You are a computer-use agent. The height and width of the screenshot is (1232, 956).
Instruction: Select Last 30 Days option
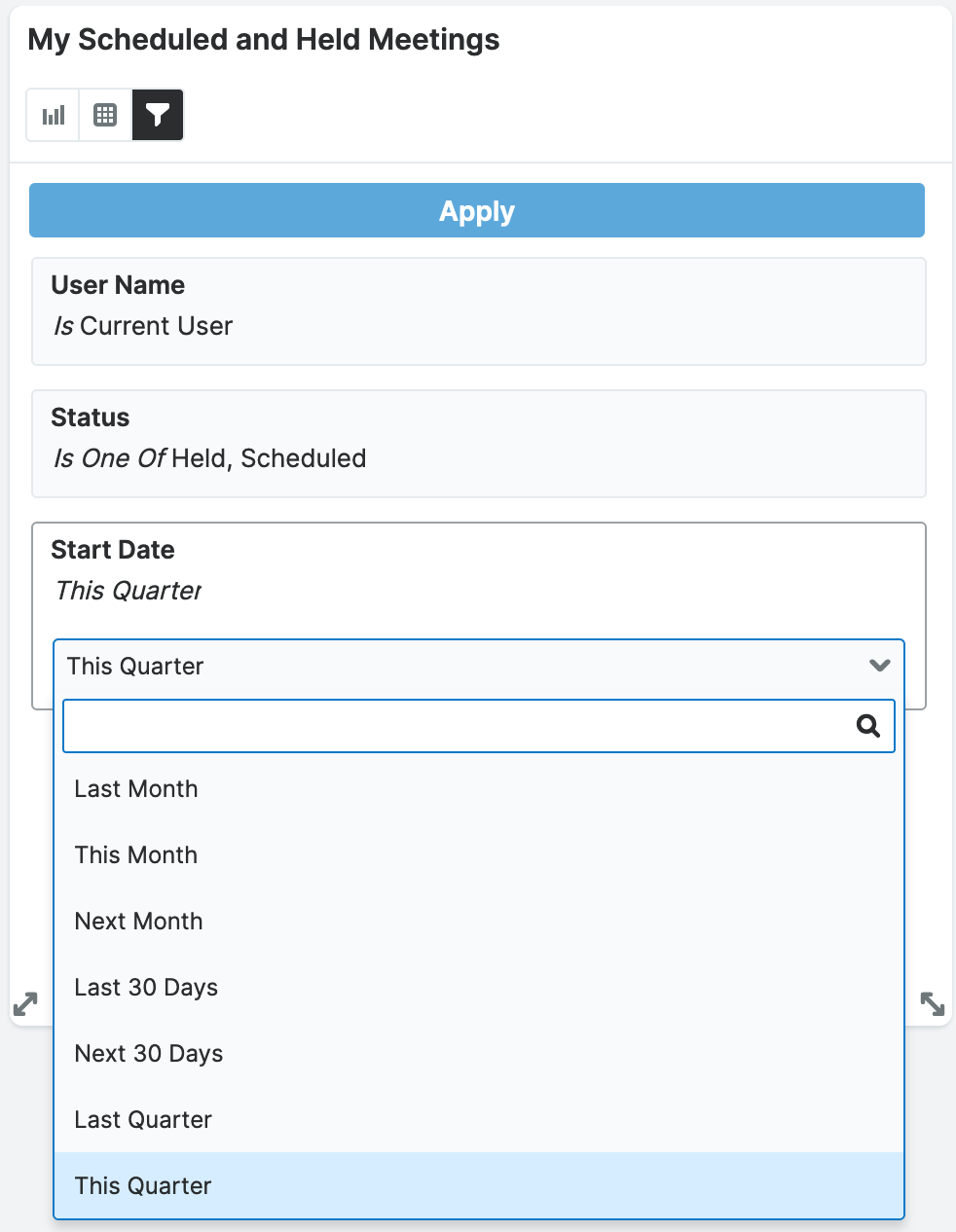coord(146,988)
